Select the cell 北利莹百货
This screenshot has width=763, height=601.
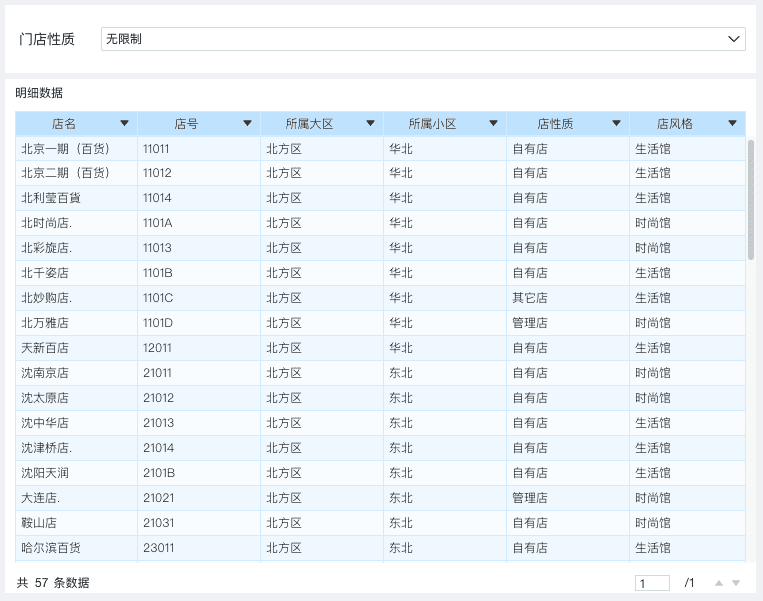coord(76,198)
